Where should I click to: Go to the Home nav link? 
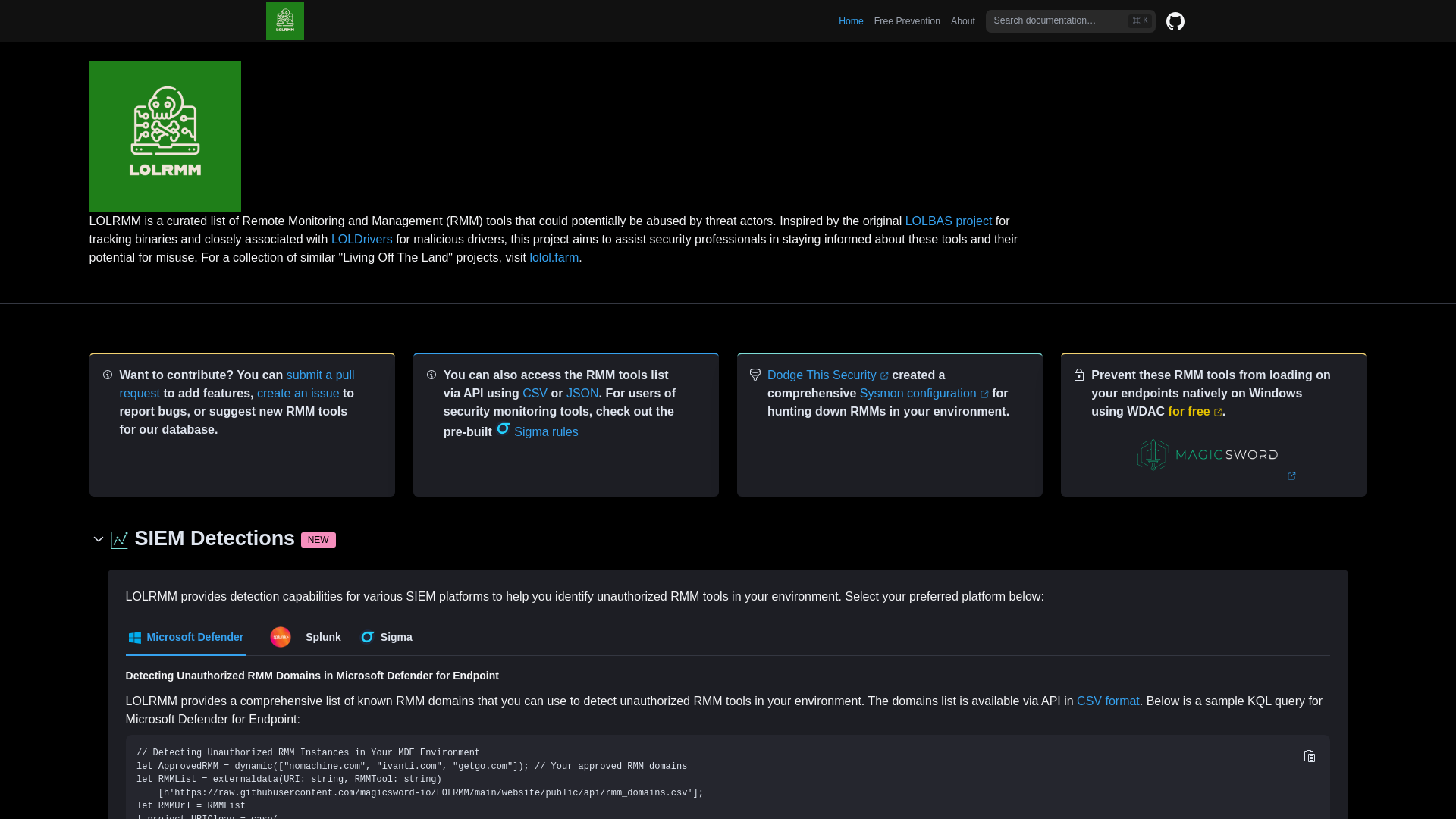point(851,21)
